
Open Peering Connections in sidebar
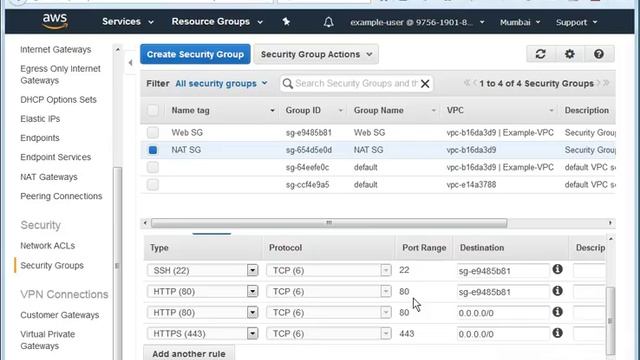coord(61,196)
